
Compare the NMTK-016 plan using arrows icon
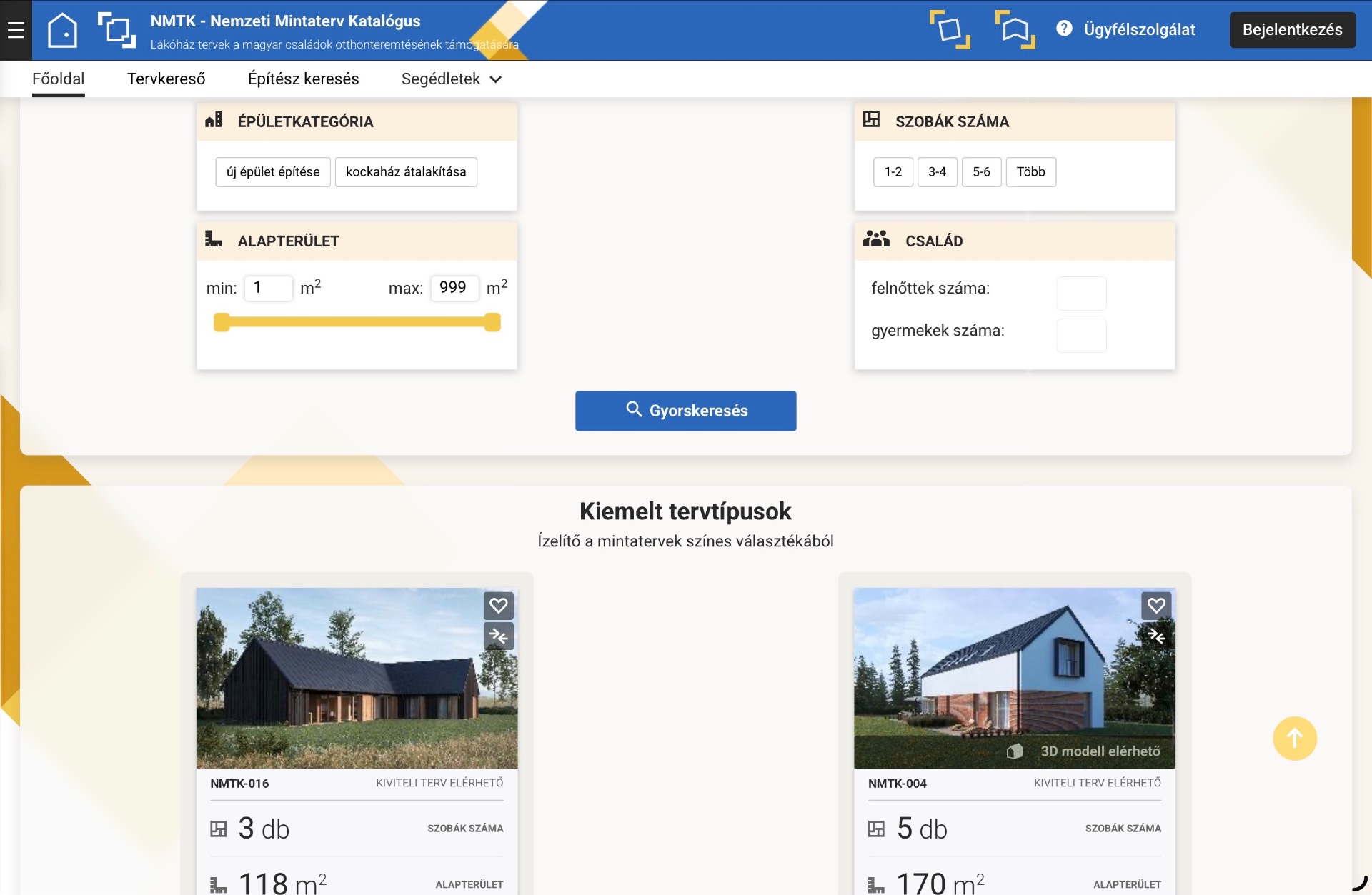498,636
